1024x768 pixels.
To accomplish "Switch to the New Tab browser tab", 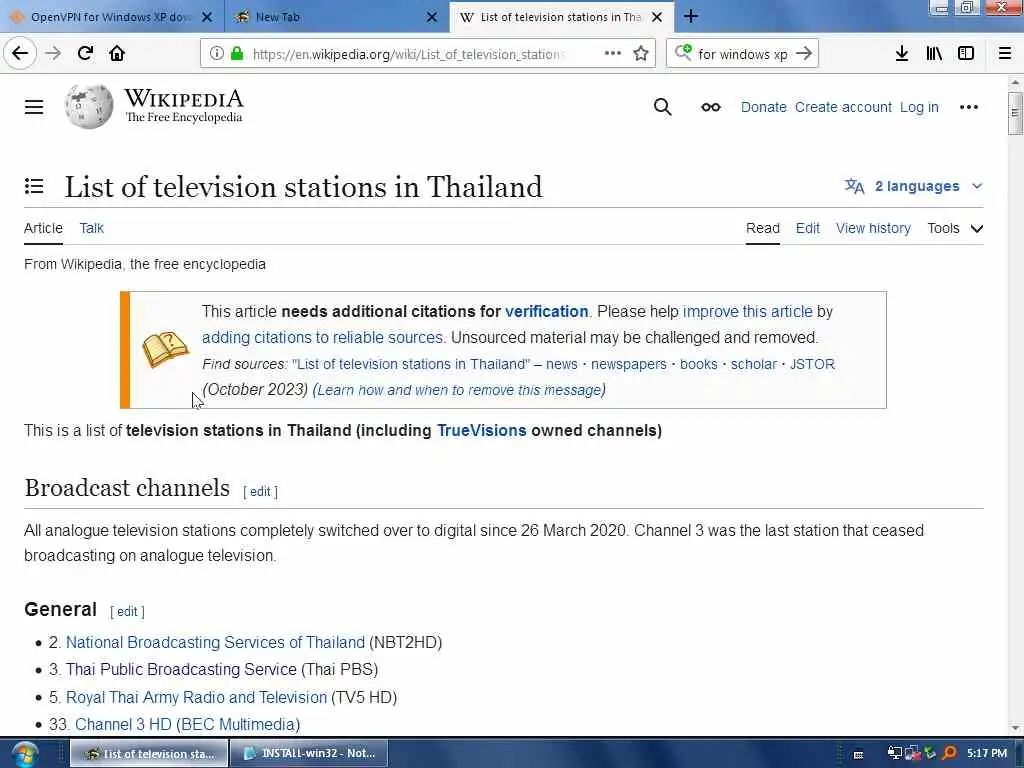I will [337, 17].
